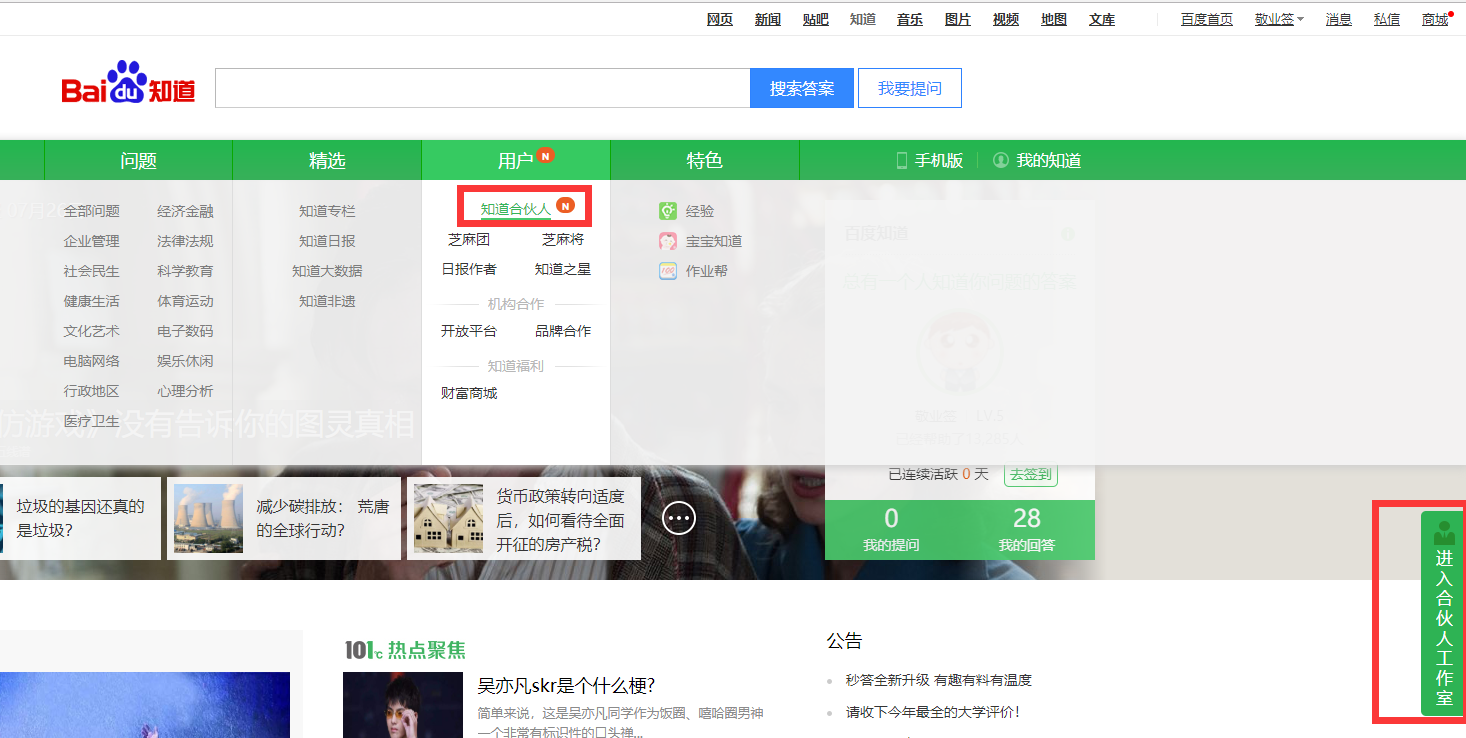
Task: Open the 品牌合作 link
Action: [563, 331]
